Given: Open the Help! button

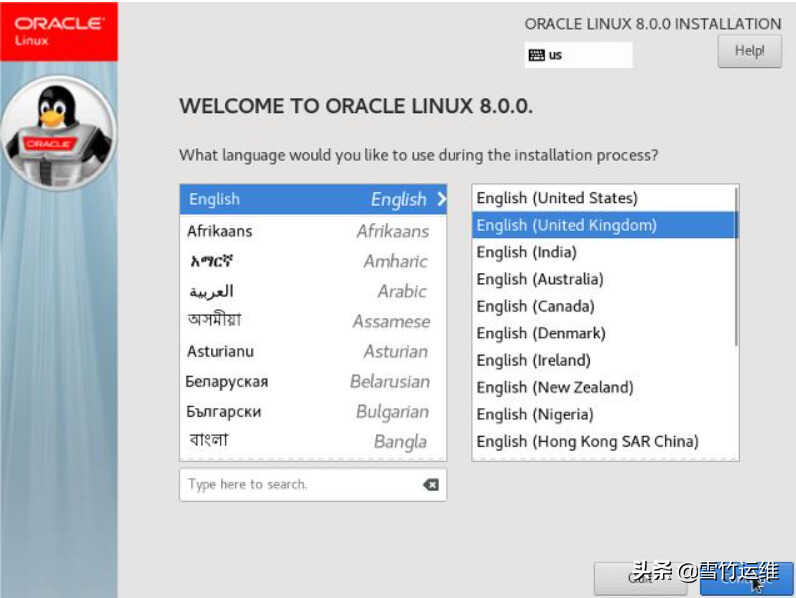Looking at the screenshot, I should [x=749, y=51].
